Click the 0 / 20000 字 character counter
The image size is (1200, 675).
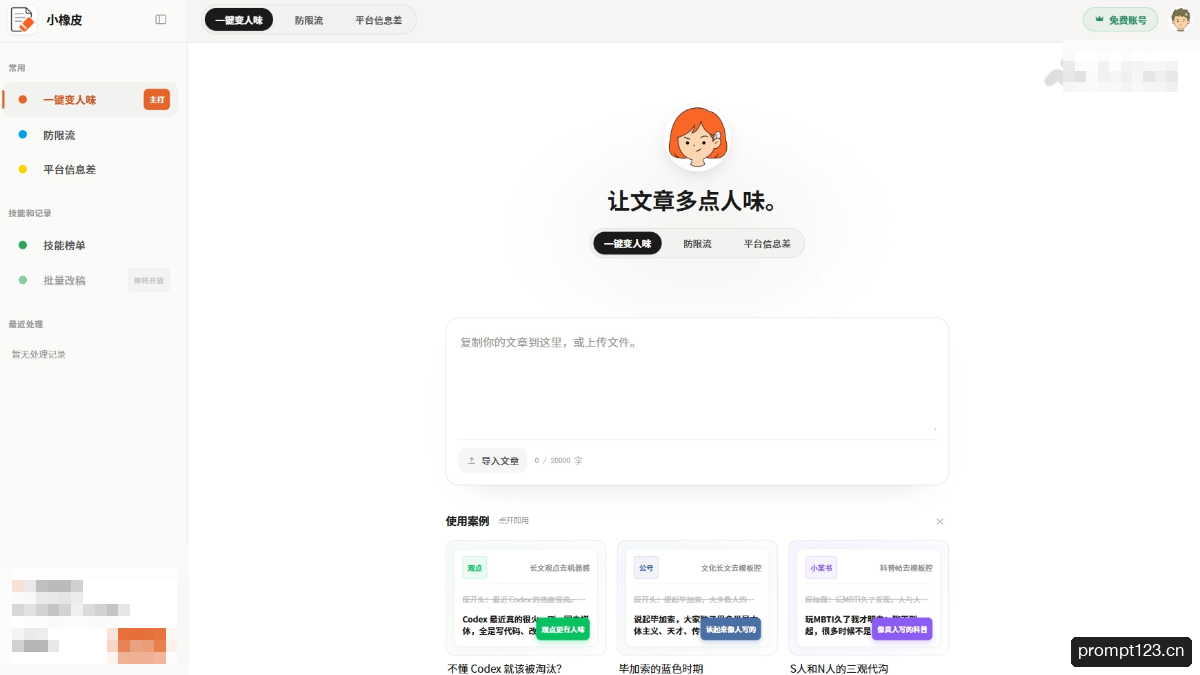point(558,461)
